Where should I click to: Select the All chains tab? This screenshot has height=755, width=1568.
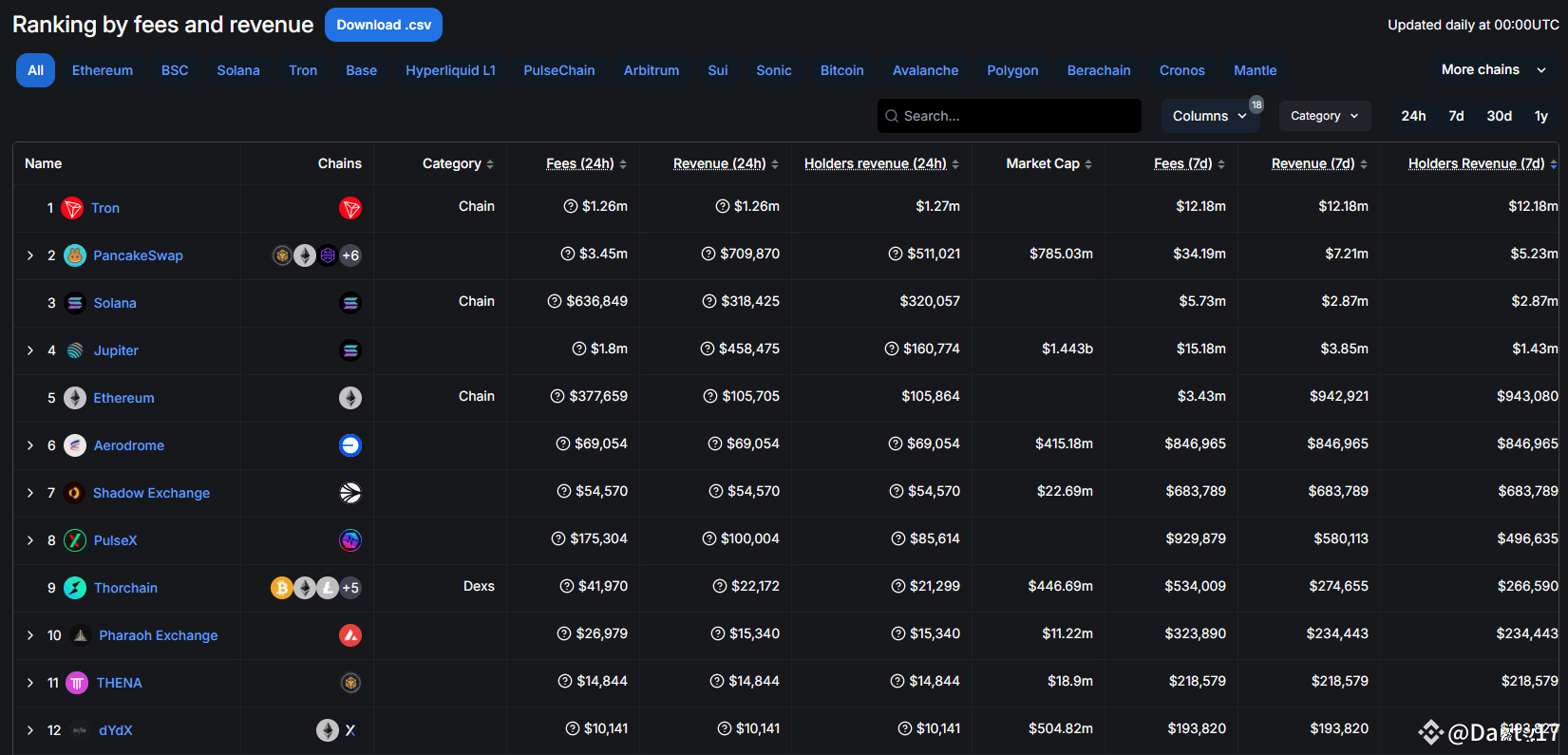(35, 70)
